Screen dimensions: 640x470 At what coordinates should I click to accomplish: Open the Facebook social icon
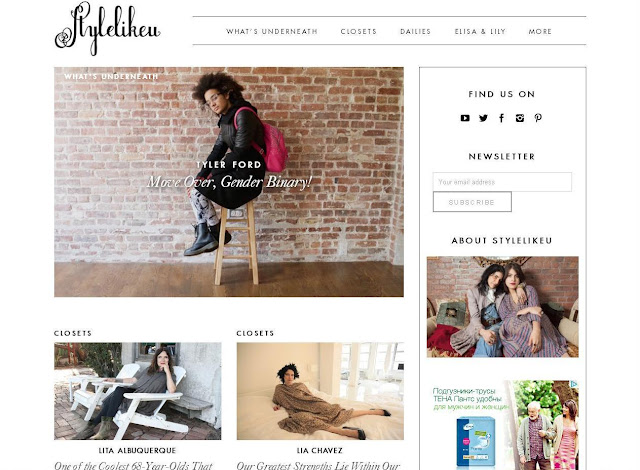(x=501, y=118)
